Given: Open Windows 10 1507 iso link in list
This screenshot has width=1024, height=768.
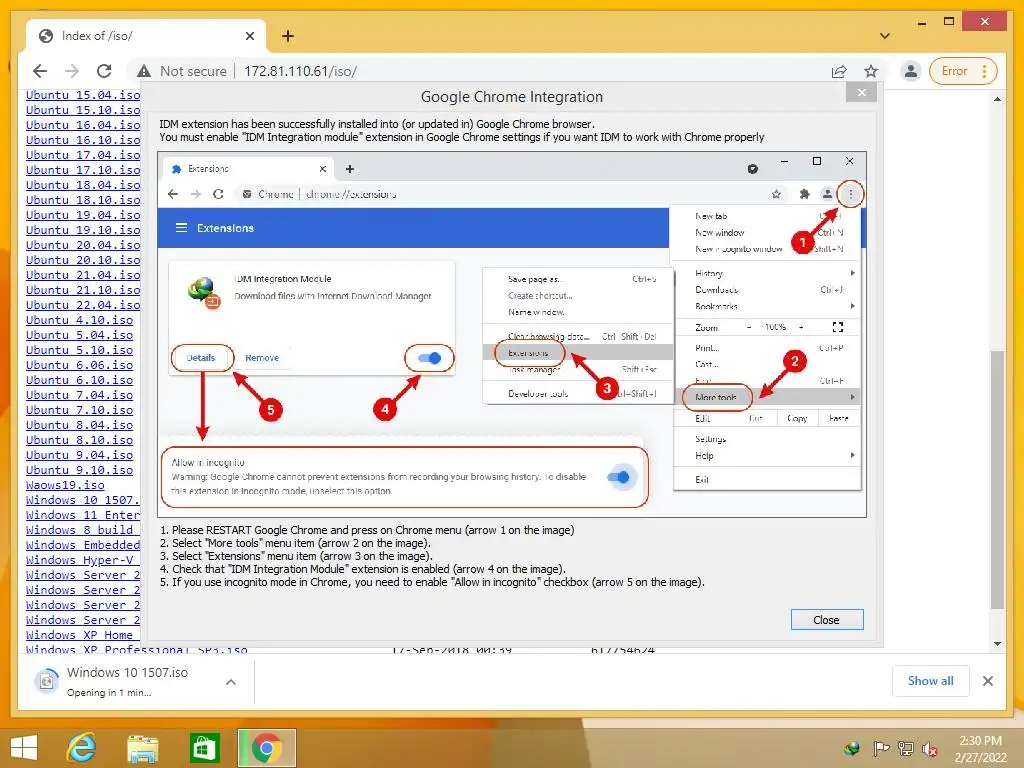Looking at the screenshot, I should click(83, 501).
